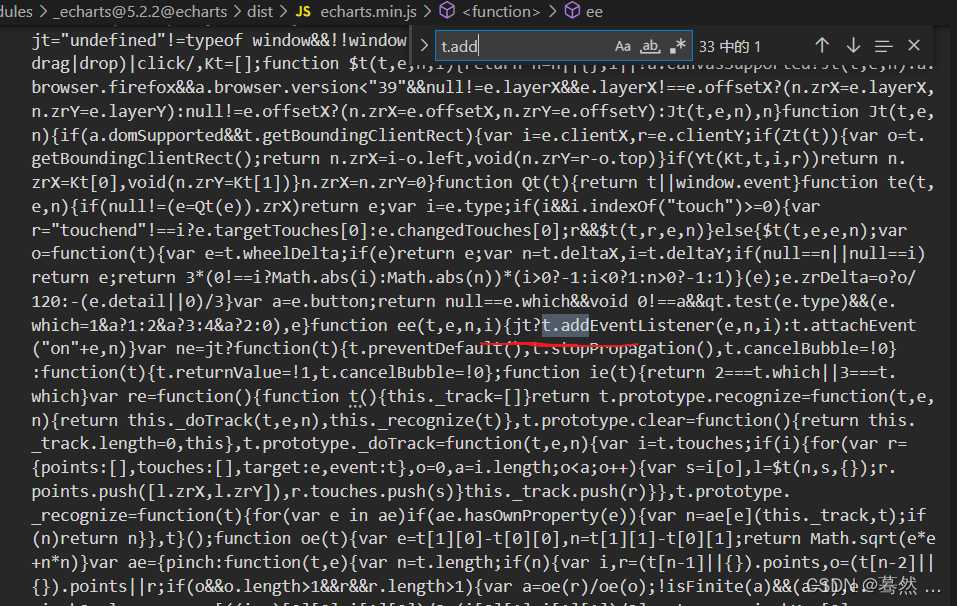Click the '33 中的 1' match count
The width and height of the screenshot is (957, 606).
point(730,46)
